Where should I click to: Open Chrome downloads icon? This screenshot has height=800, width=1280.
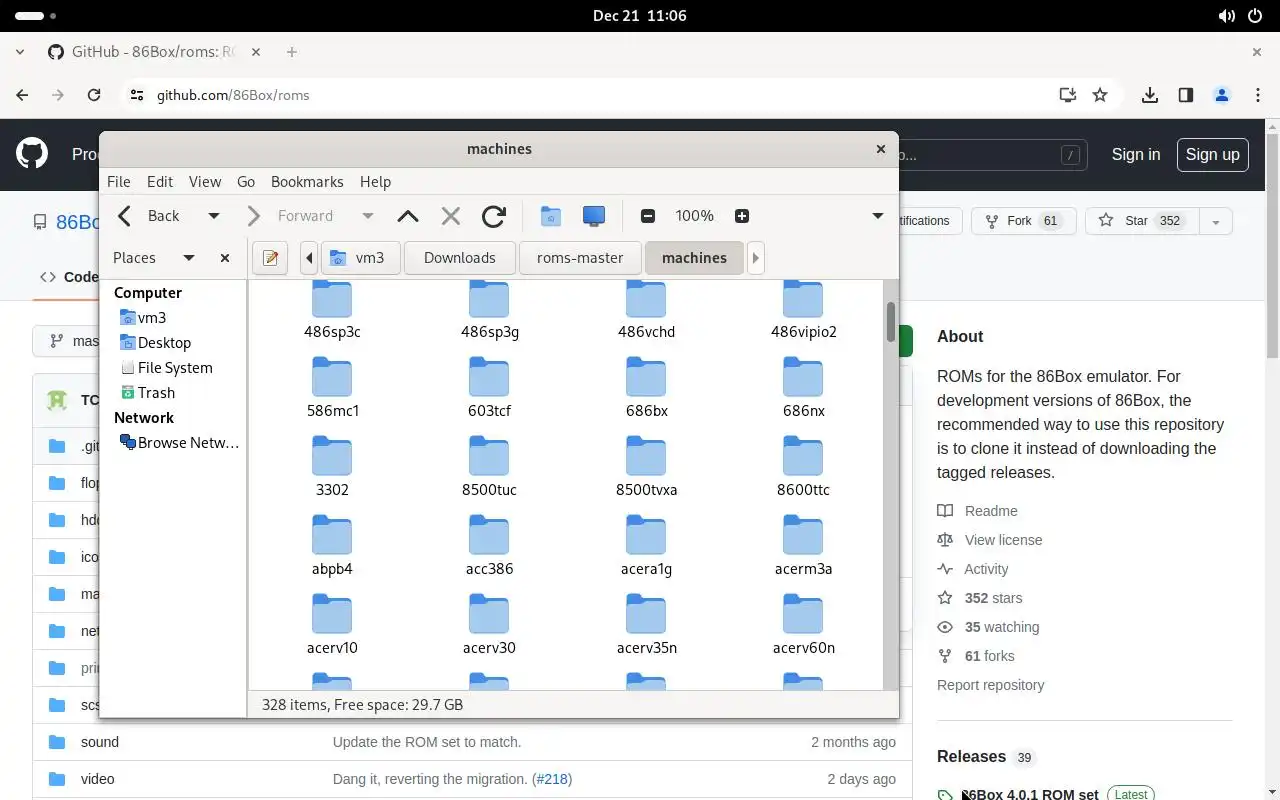pyautogui.click(x=1150, y=95)
